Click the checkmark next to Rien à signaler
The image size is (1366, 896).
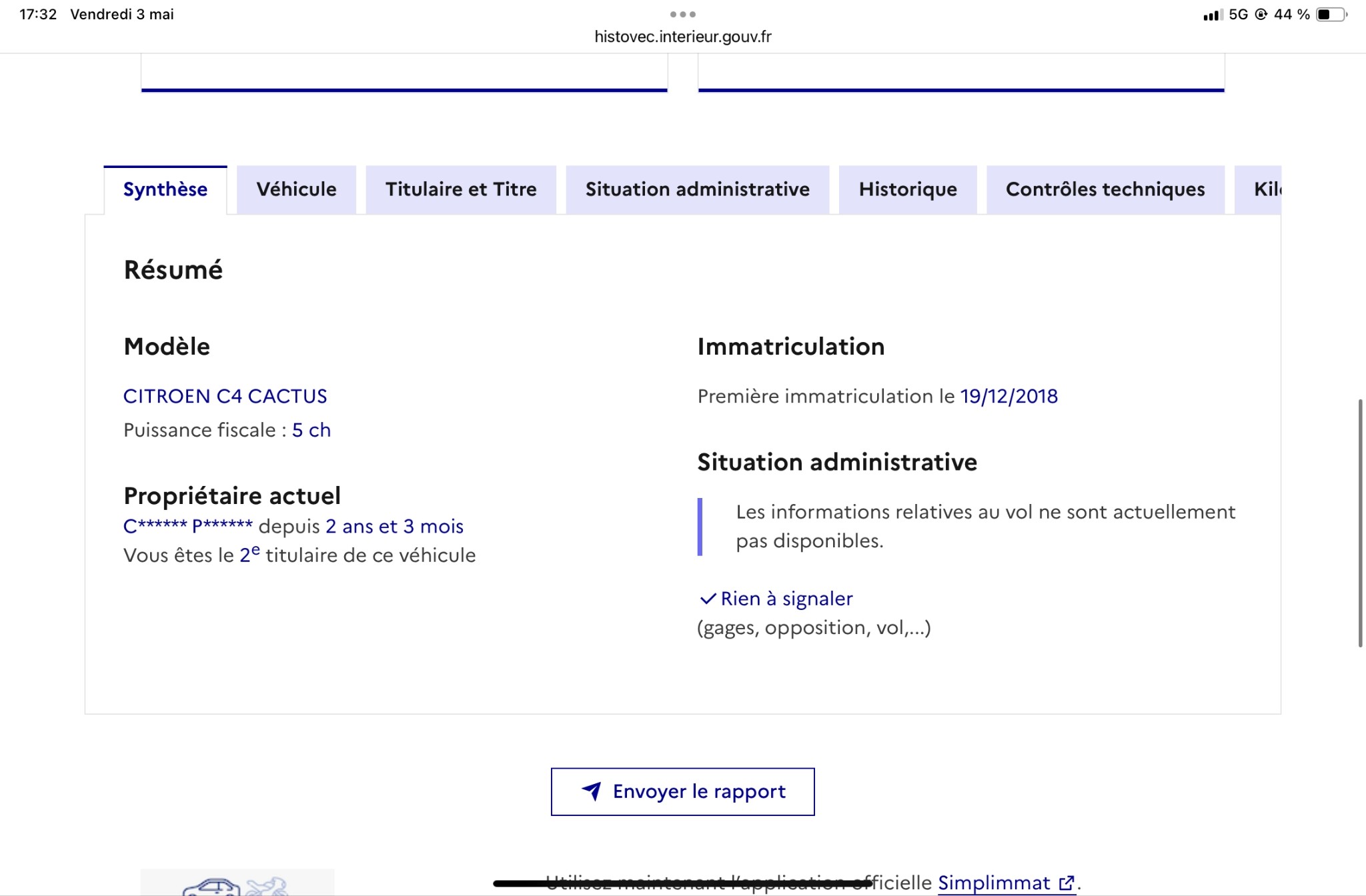pyautogui.click(x=708, y=599)
